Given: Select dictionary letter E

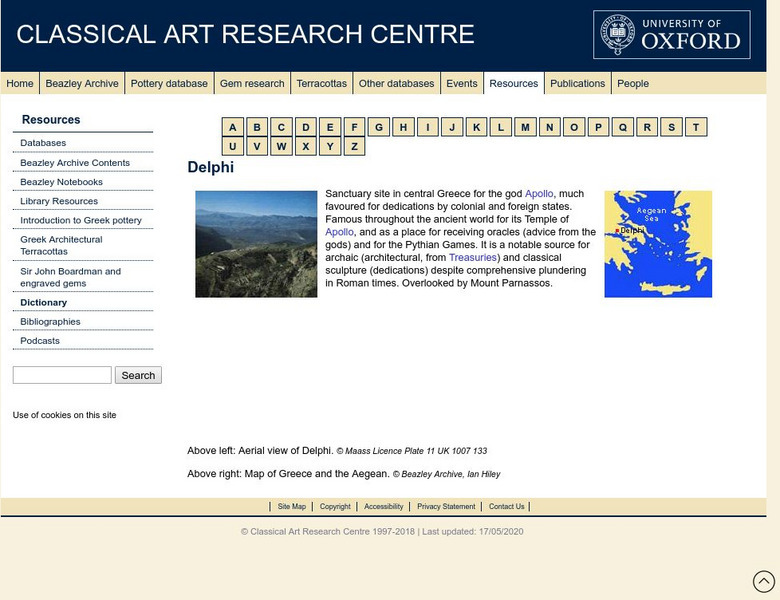Looking at the screenshot, I should (330, 127).
